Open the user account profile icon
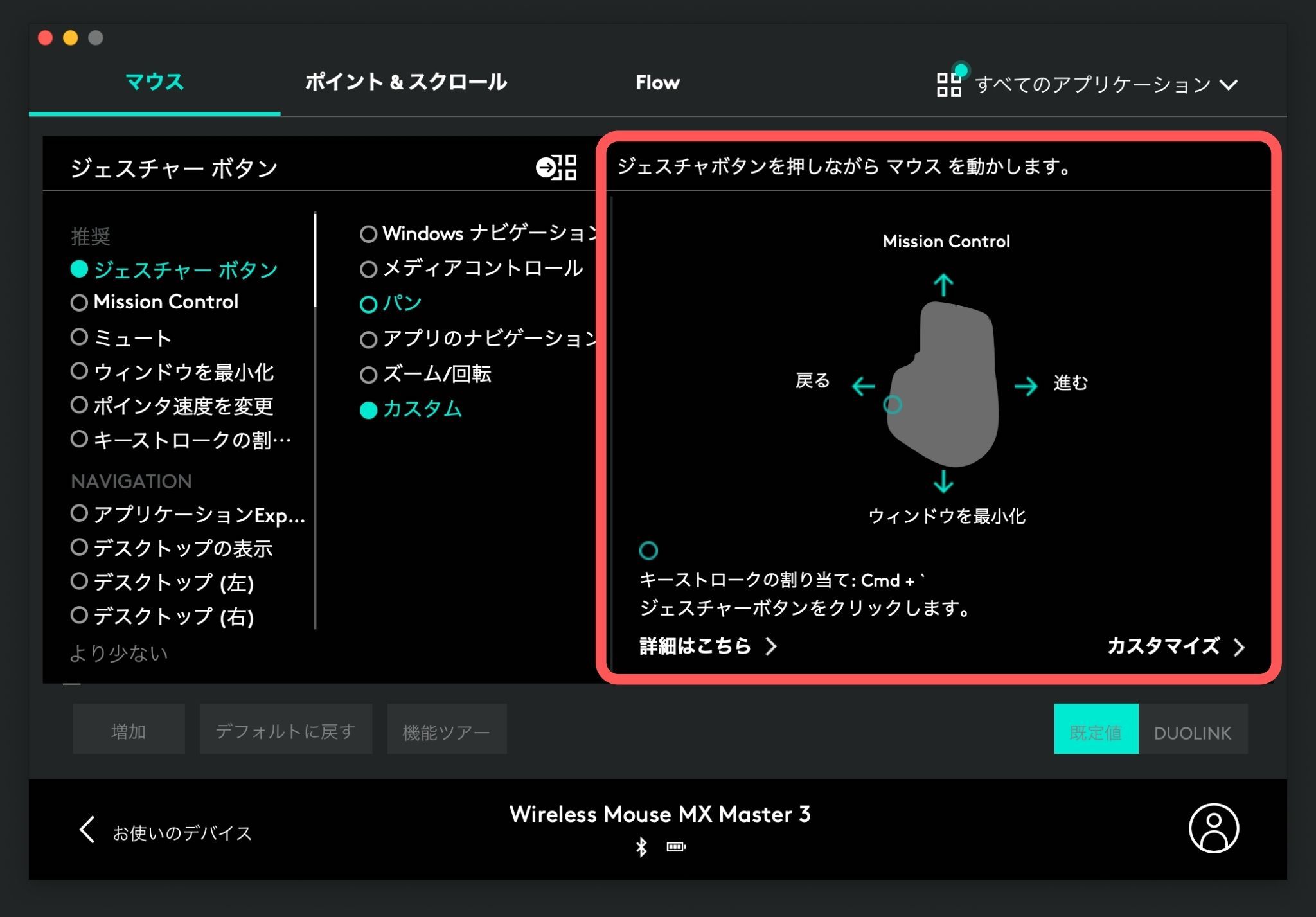This screenshot has height=917, width=1316. 1213,828
